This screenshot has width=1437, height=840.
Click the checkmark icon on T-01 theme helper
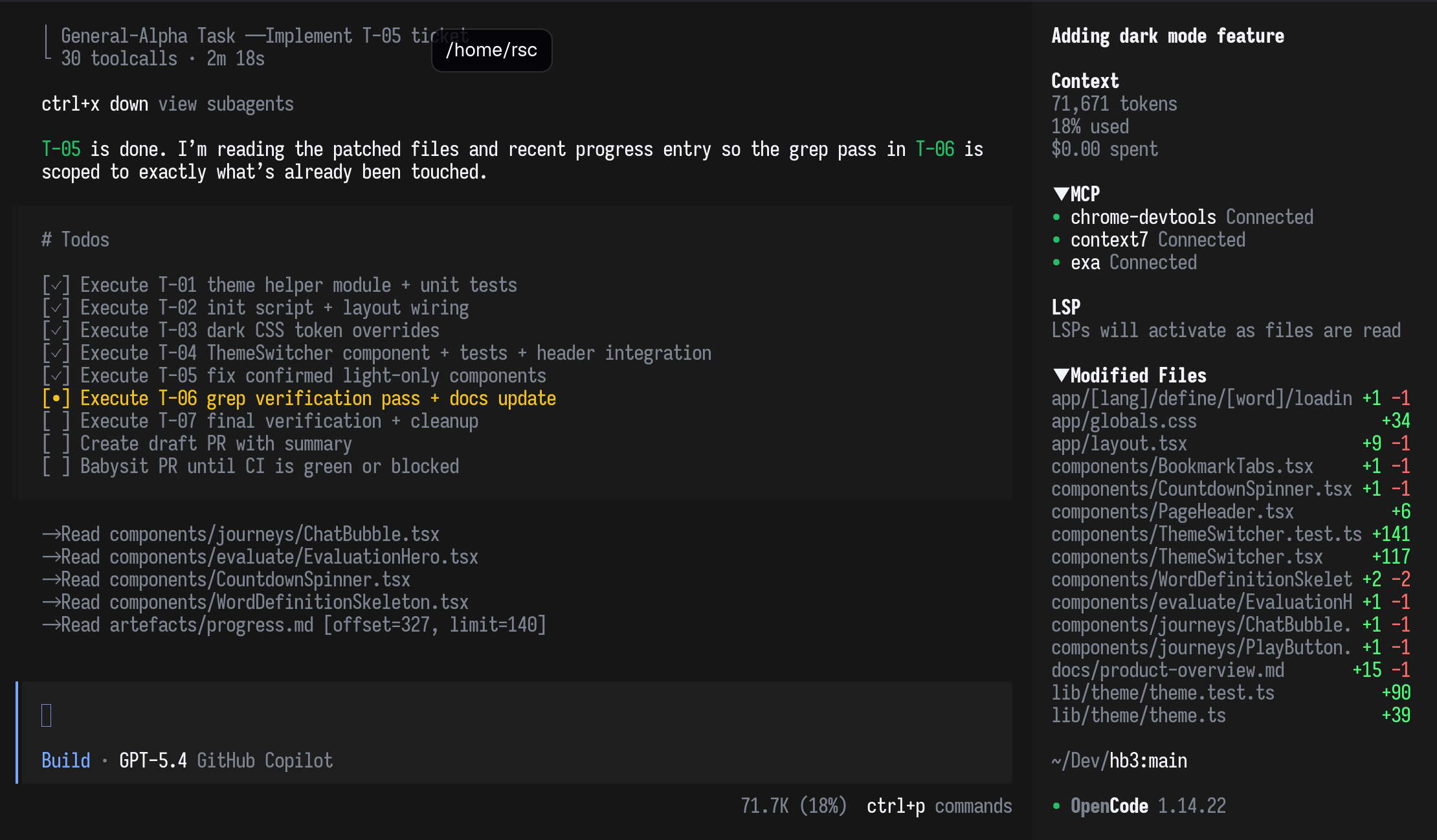pos(56,285)
